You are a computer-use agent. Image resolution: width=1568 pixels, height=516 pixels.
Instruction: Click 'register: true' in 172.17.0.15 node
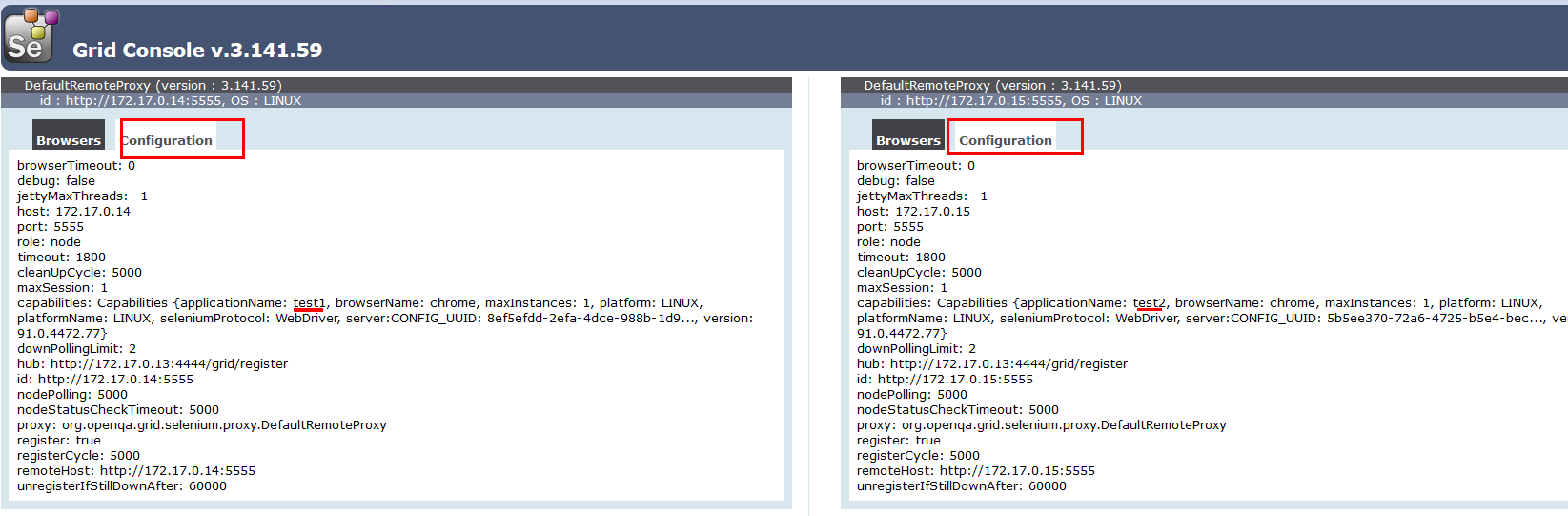point(899,441)
